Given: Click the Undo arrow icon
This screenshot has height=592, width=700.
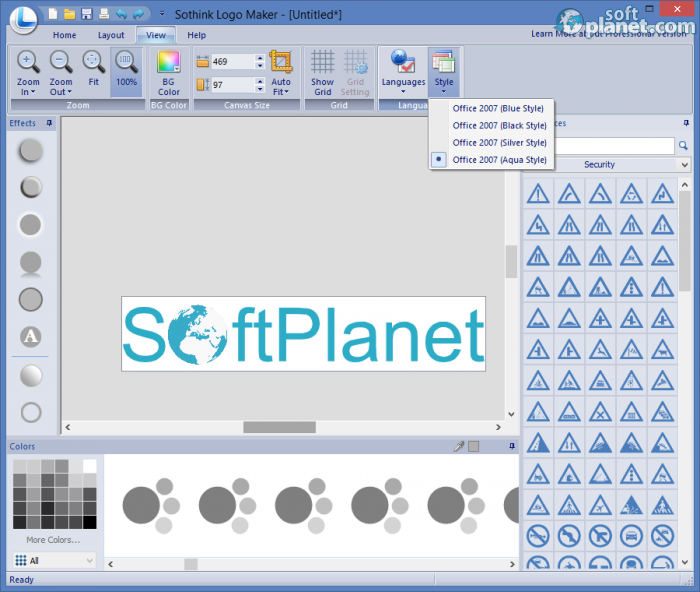Looking at the screenshot, I should tap(121, 14).
